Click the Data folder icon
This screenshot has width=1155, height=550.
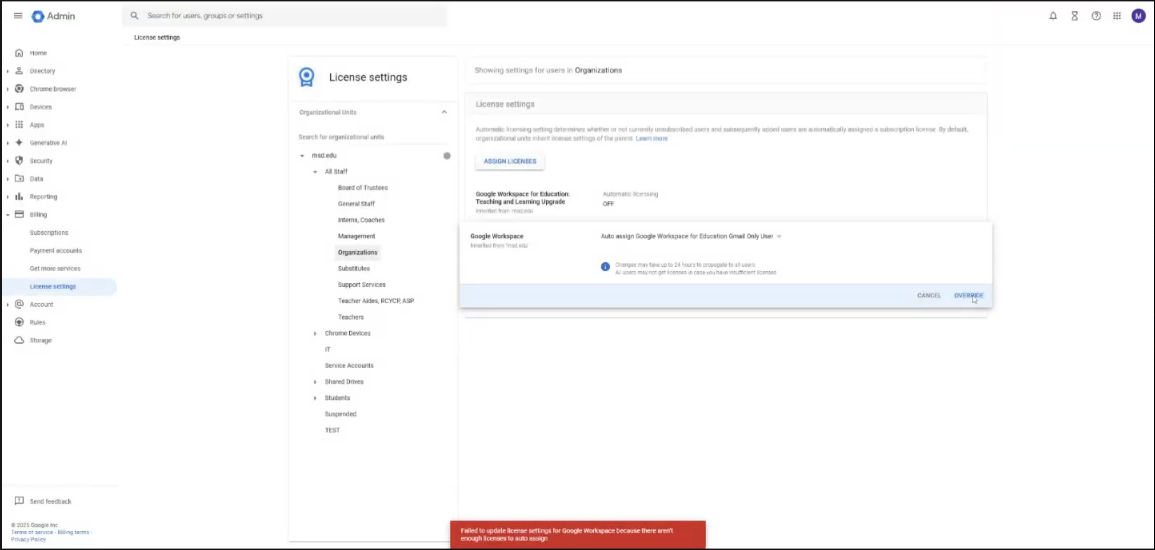[x=19, y=178]
